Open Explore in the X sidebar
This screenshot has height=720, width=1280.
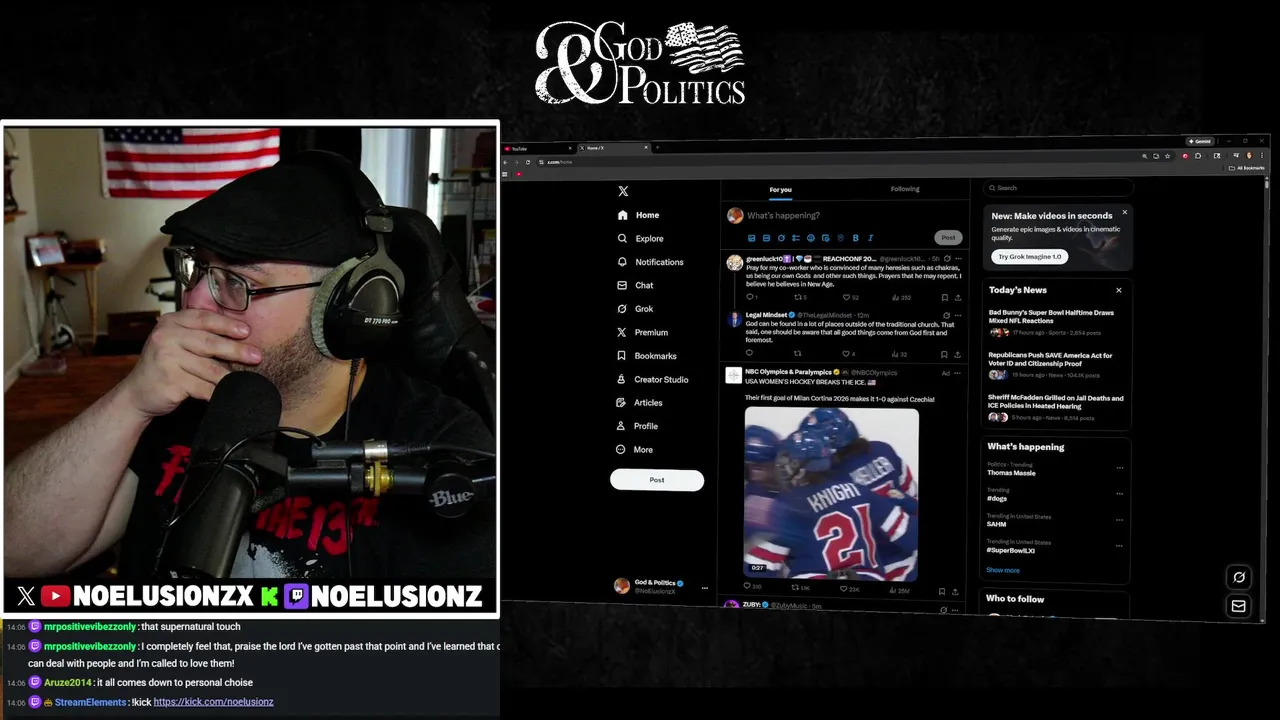click(640, 238)
